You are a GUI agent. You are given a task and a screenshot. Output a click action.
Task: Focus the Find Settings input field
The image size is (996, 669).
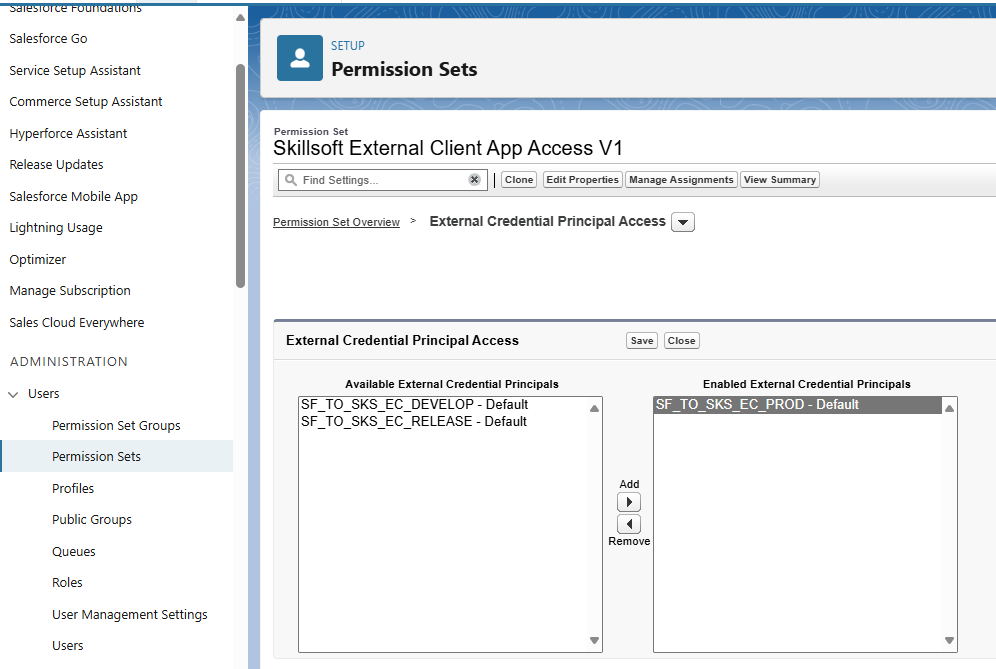(384, 180)
